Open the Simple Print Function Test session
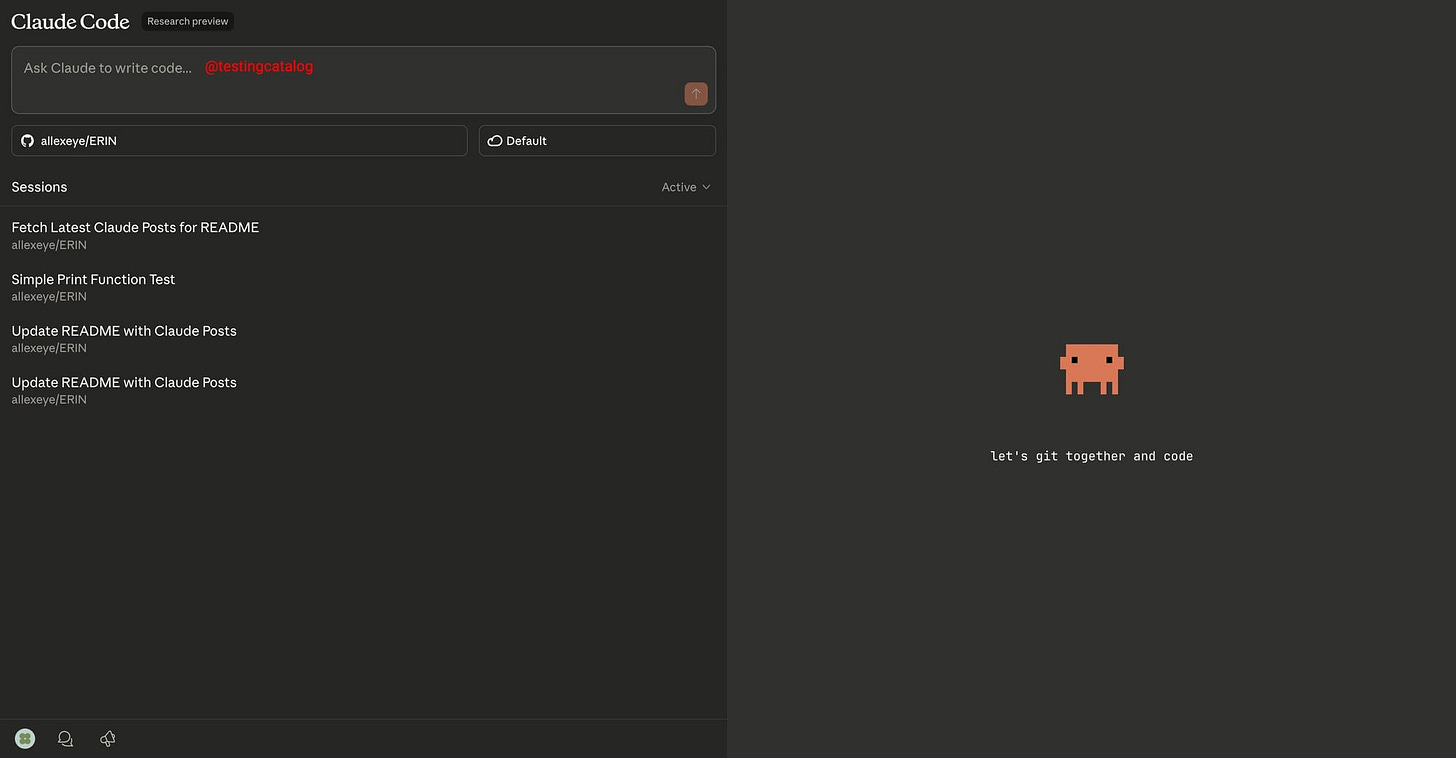Screen dimensions: 1456x758 coord(363,287)
